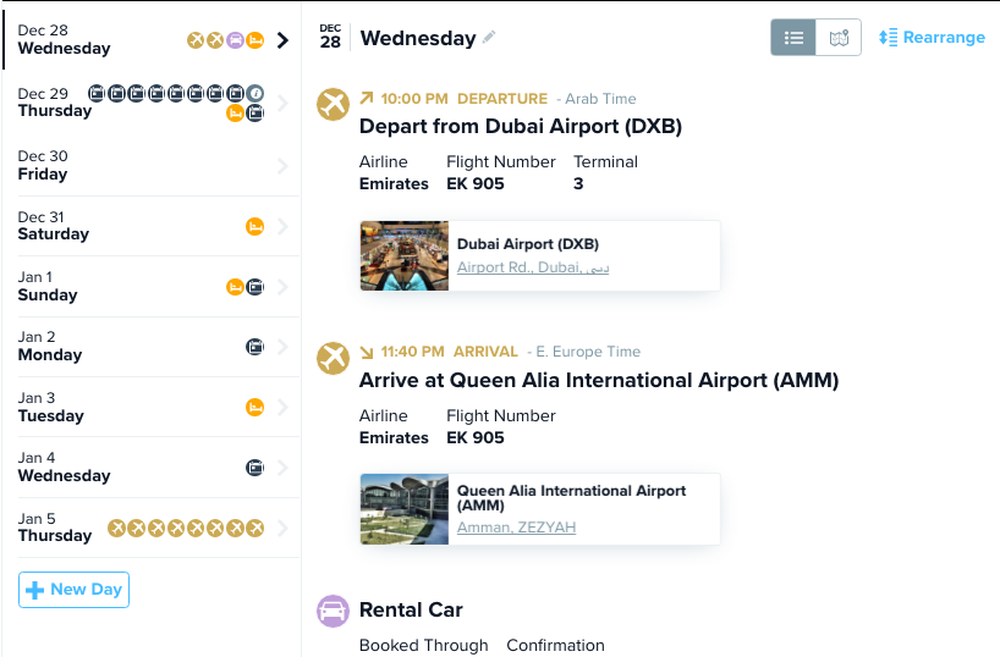Click the lodging icon on Dec 31 row
The height and width of the screenshot is (657, 1000).
click(255, 226)
